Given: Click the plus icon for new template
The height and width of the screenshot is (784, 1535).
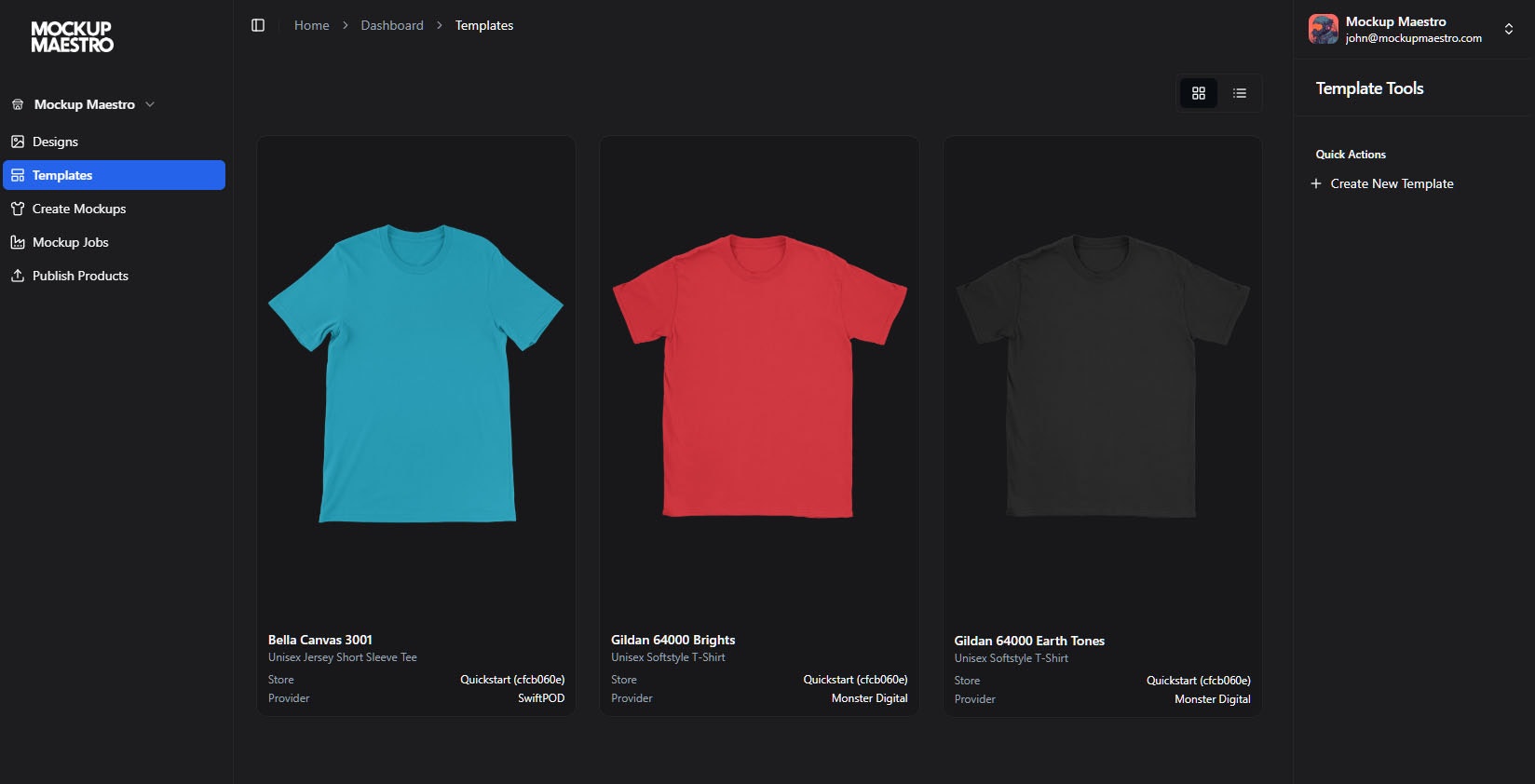Looking at the screenshot, I should (x=1316, y=183).
